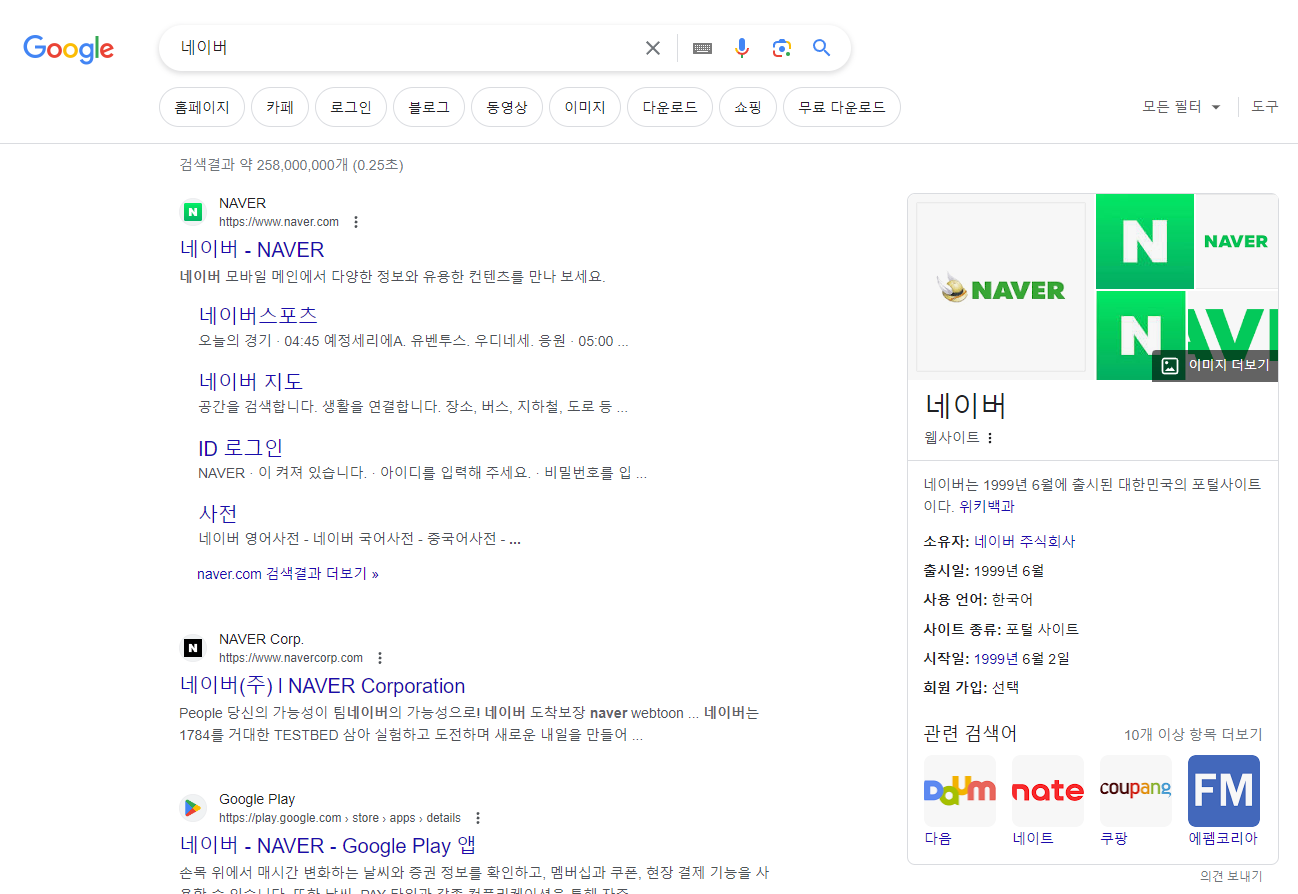Click the 관련 검색어 heading
The height and width of the screenshot is (894, 1298).
tap(970, 733)
